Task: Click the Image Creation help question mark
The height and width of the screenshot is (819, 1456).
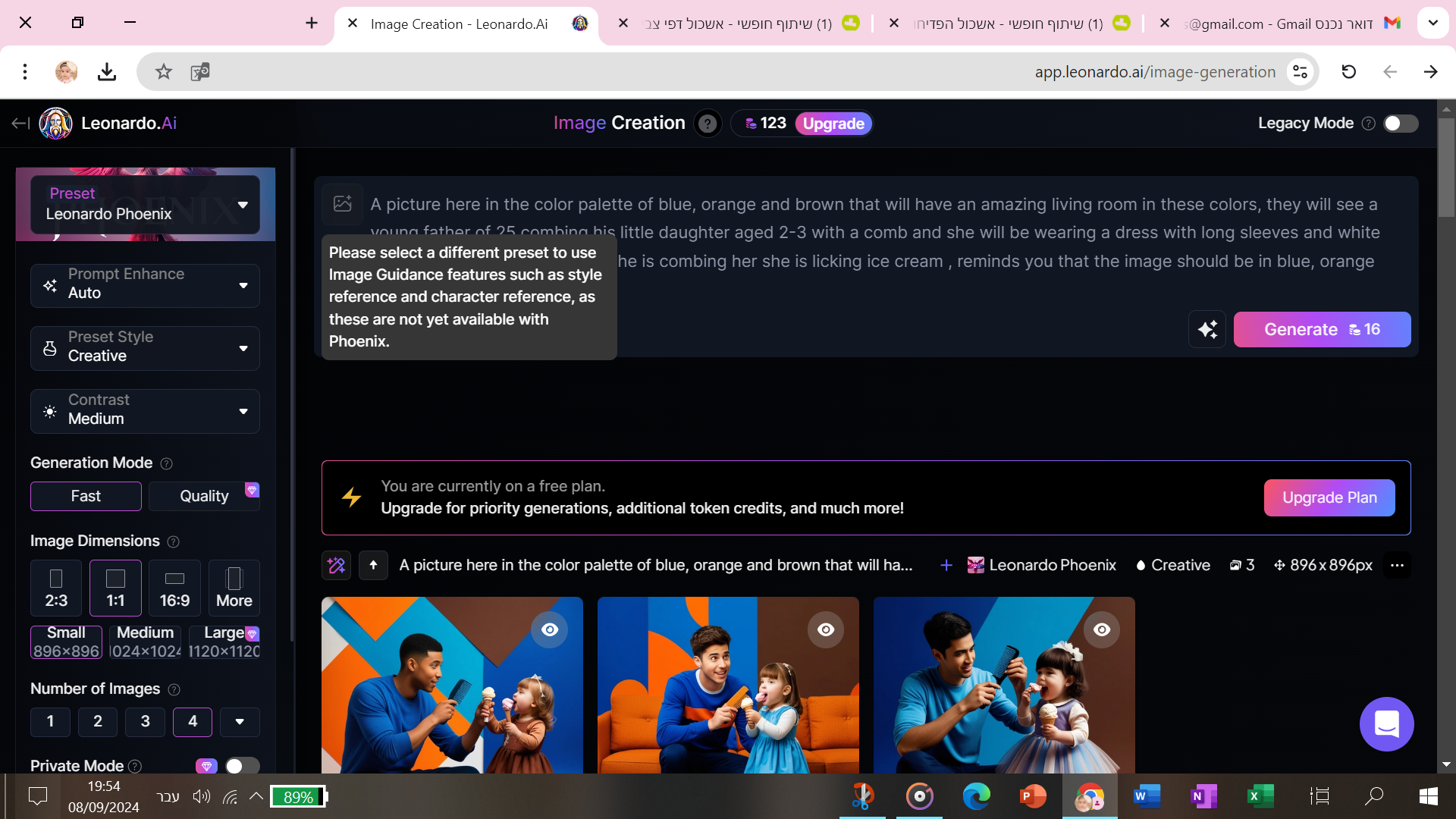Action: coord(708,124)
